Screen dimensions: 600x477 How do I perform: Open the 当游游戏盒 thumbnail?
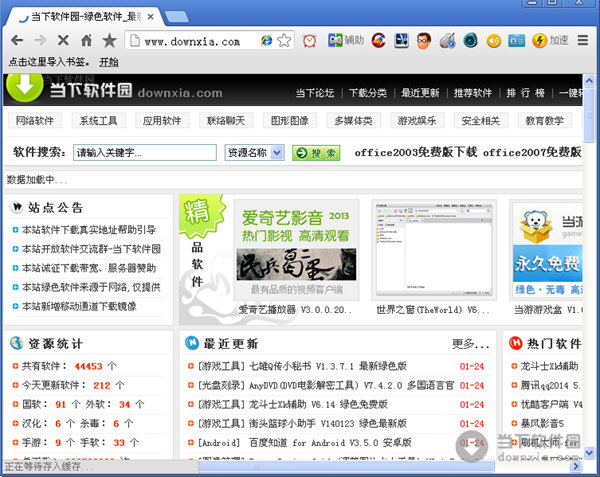(547, 250)
